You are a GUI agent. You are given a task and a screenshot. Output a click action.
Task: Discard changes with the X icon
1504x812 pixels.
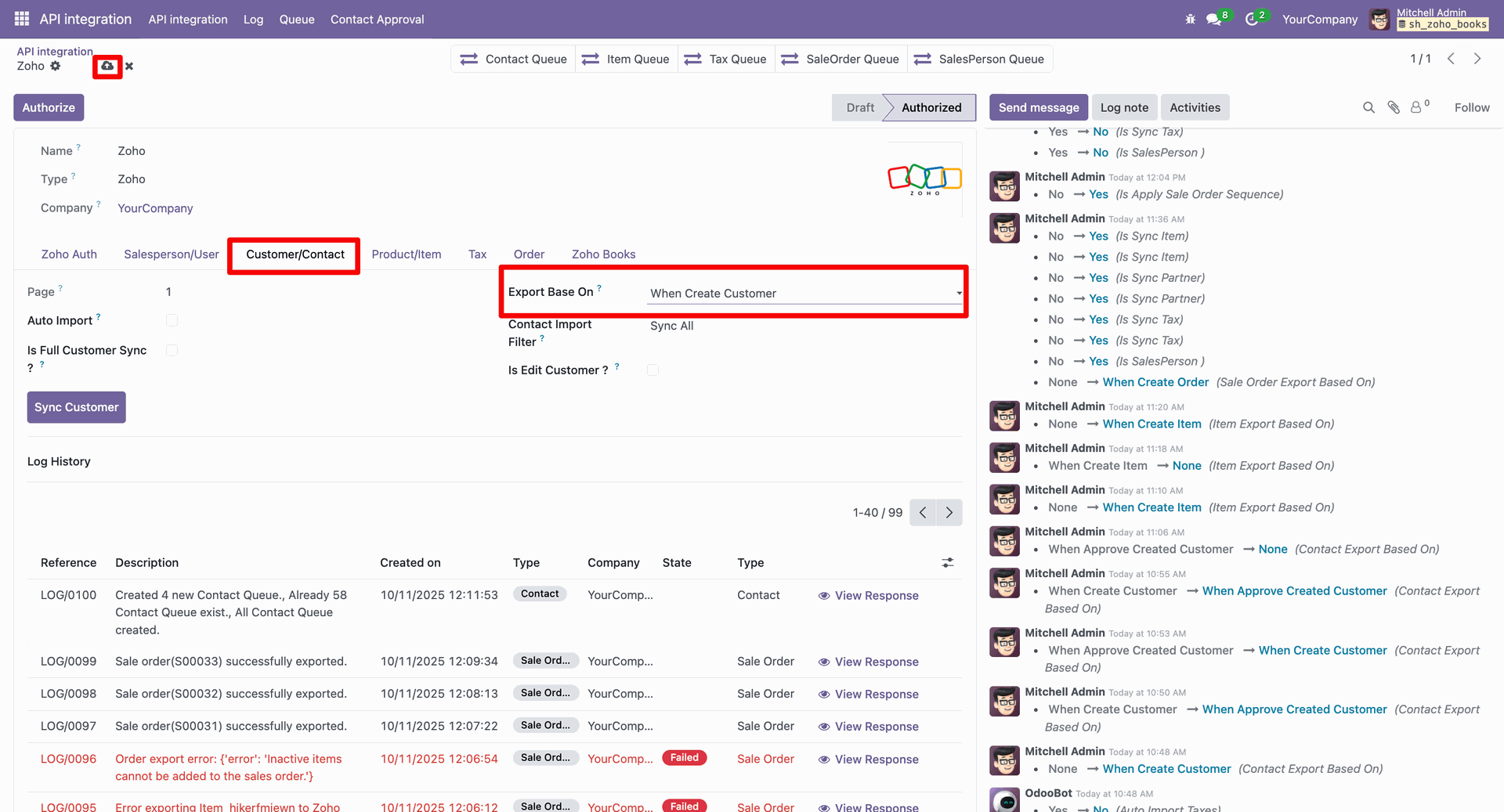pyautogui.click(x=129, y=67)
